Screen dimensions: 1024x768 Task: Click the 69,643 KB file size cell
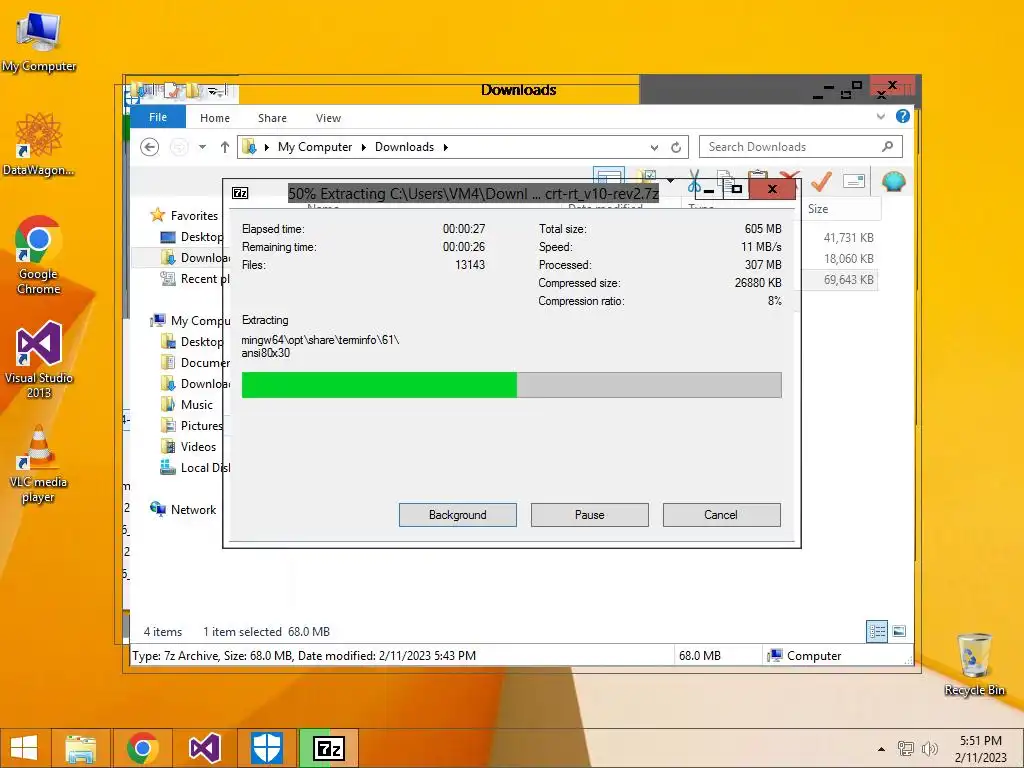pos(848,280)
